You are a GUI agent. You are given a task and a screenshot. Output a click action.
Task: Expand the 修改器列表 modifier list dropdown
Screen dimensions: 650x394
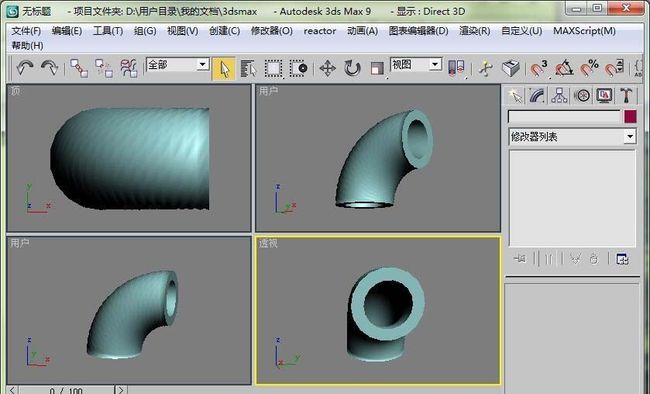click(572, 136)
